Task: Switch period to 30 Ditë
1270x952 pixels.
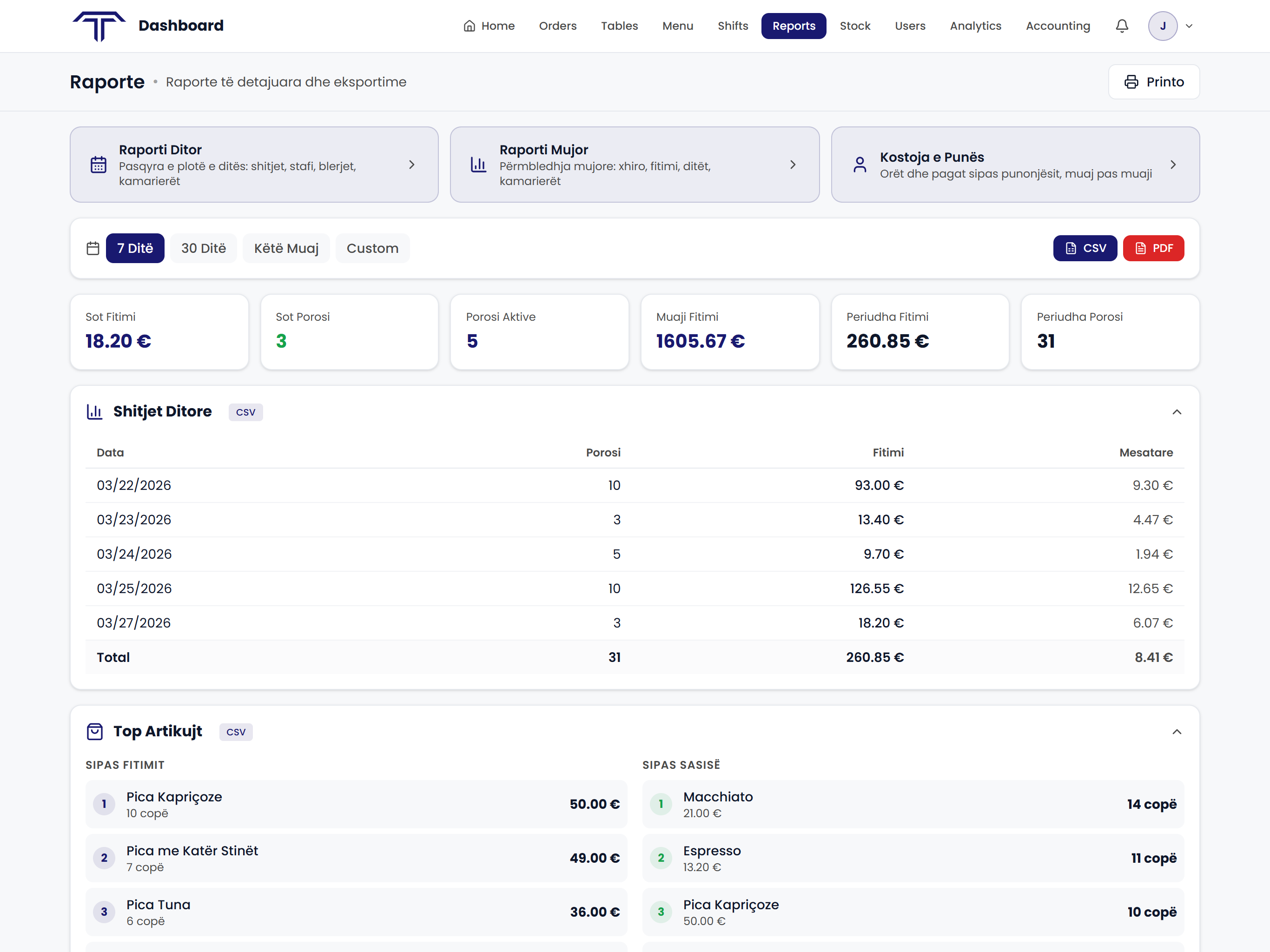Action: pos(203,248)
